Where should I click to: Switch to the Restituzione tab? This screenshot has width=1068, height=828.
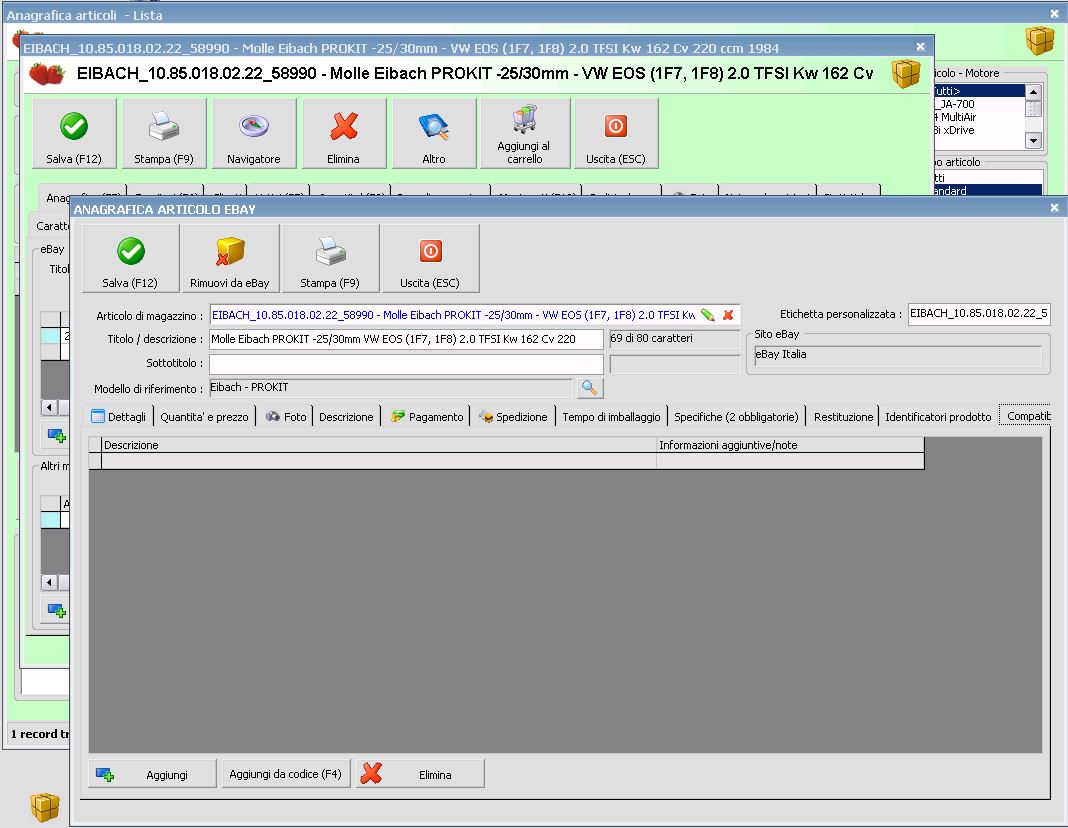pos(843,417)
